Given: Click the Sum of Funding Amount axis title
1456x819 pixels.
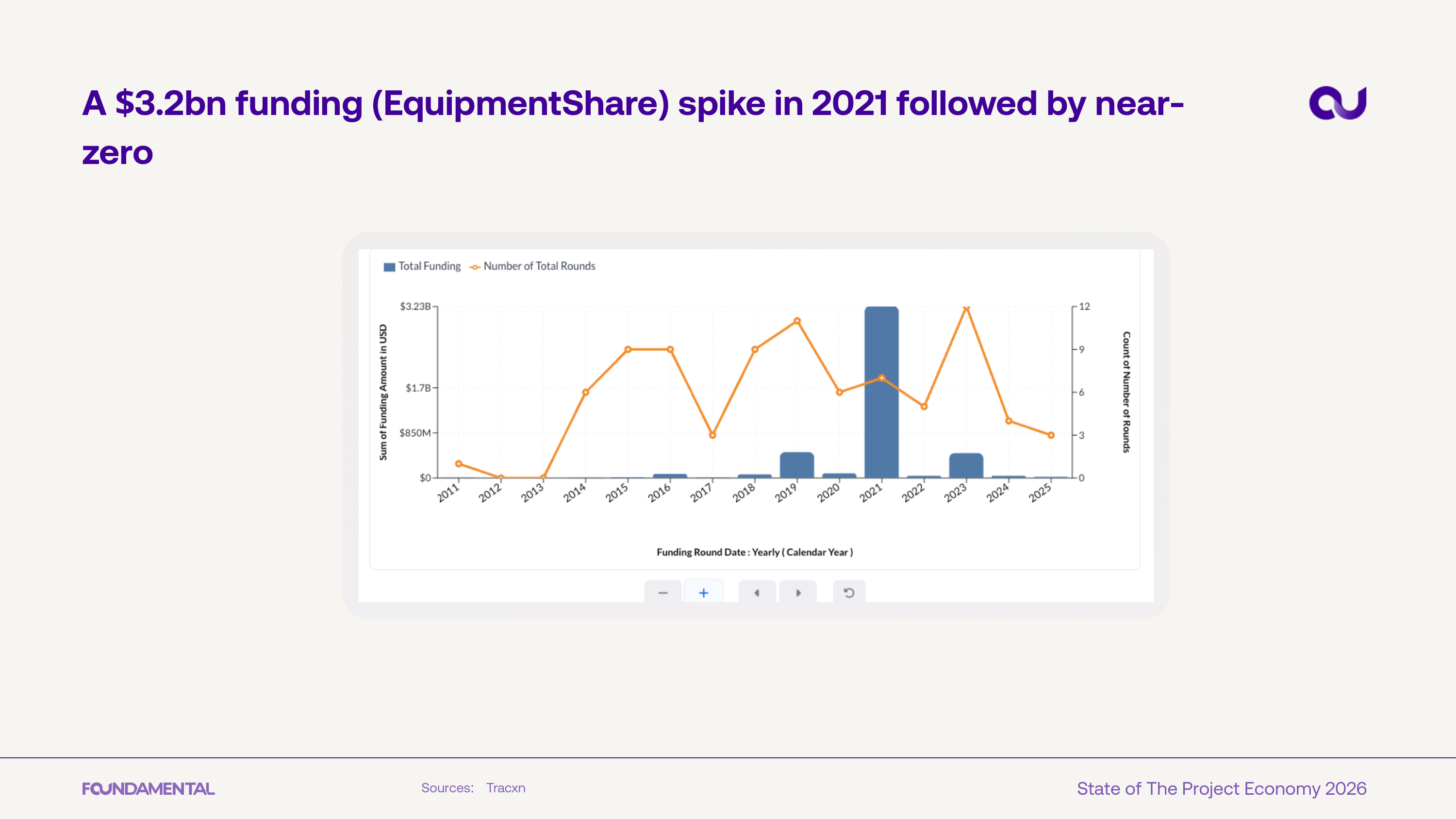Looking at the screenshot, I should coord(383,392).
